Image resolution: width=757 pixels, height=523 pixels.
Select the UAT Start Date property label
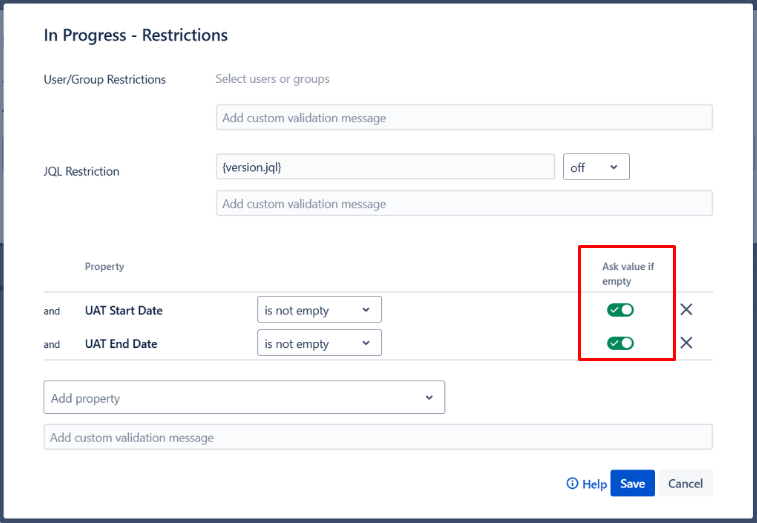tap(124, 311)
